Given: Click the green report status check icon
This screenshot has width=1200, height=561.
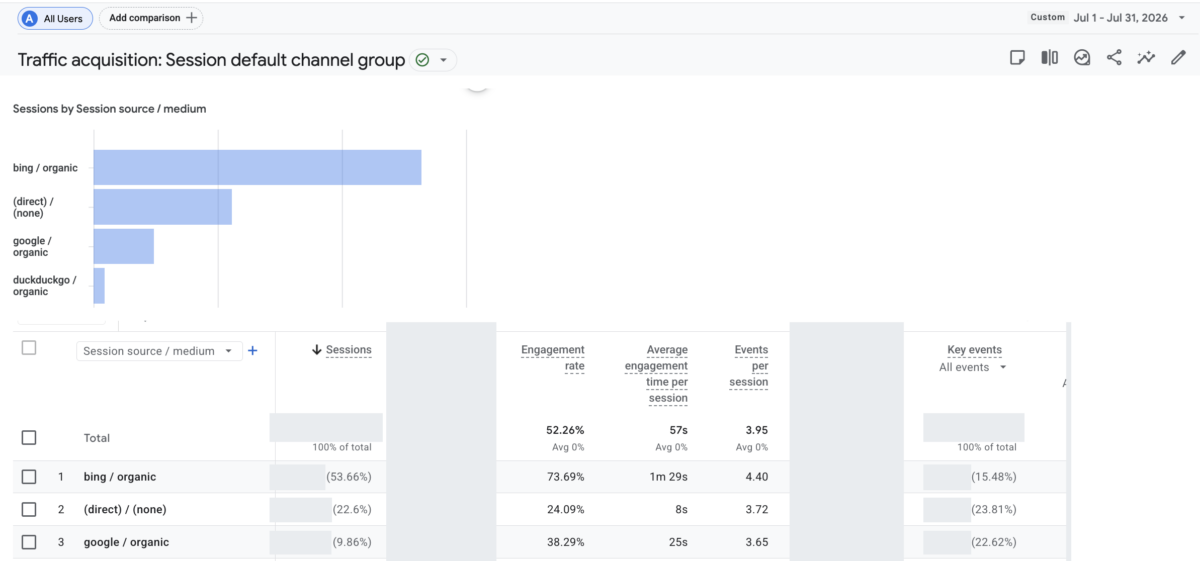Looking at the screenshot, I should click(x=422, y=60).
